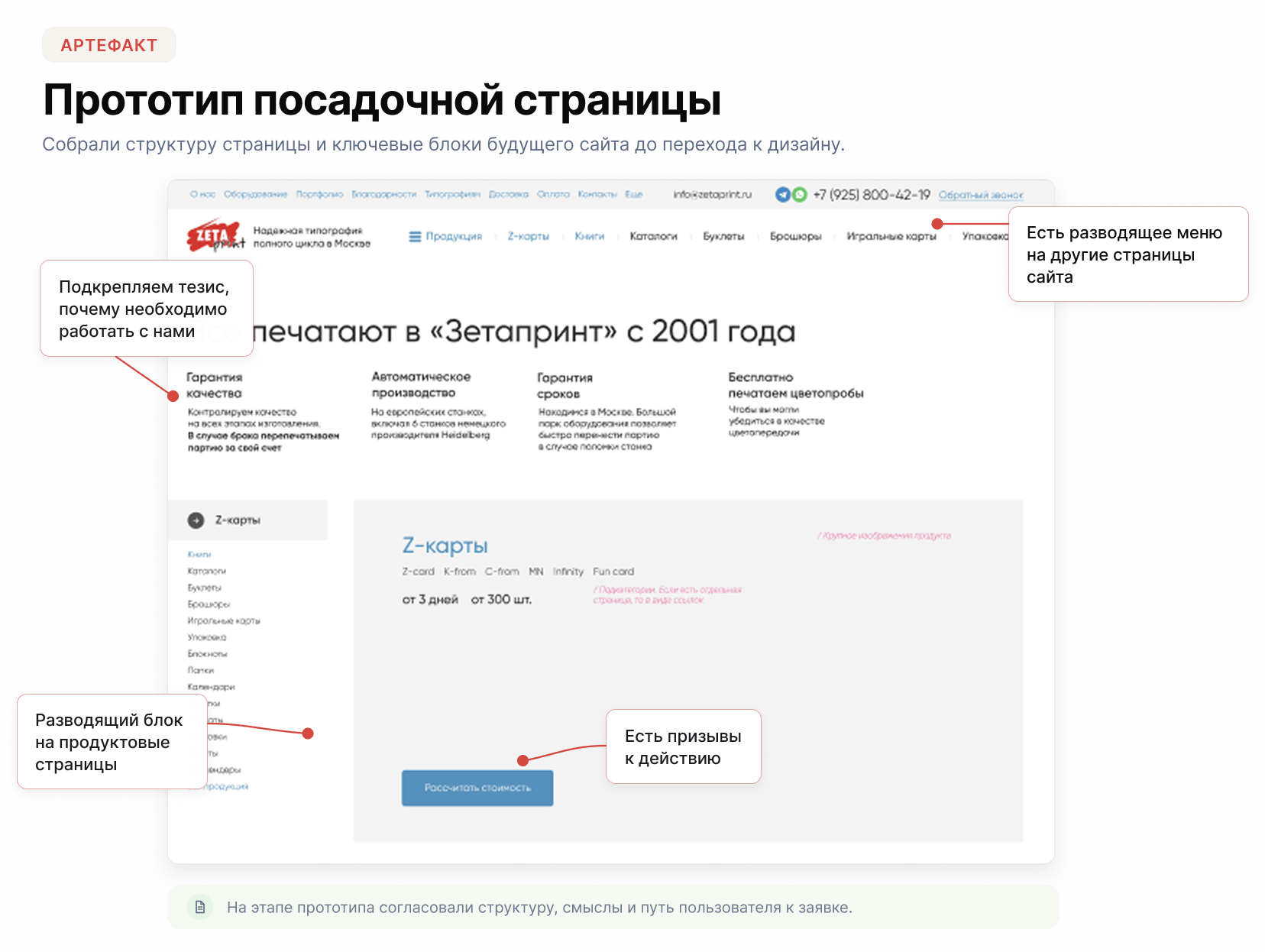Open the Доставка top-bar link

(509, 195)
